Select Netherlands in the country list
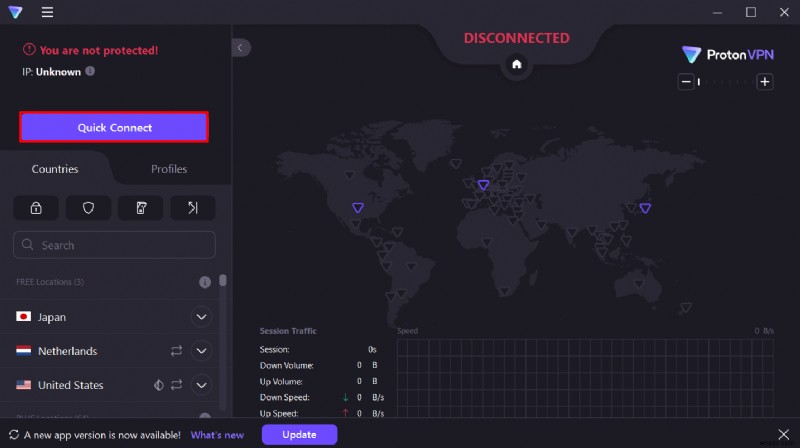 pyautogui.click(x=110, y=351)
